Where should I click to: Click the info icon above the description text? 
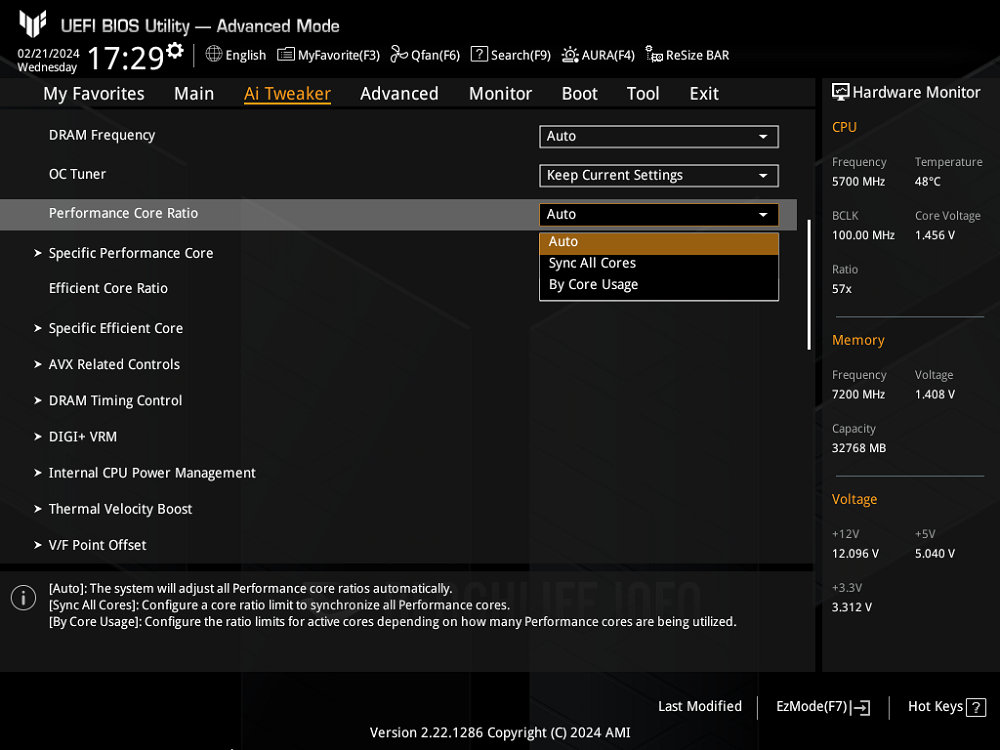point(23,597)
